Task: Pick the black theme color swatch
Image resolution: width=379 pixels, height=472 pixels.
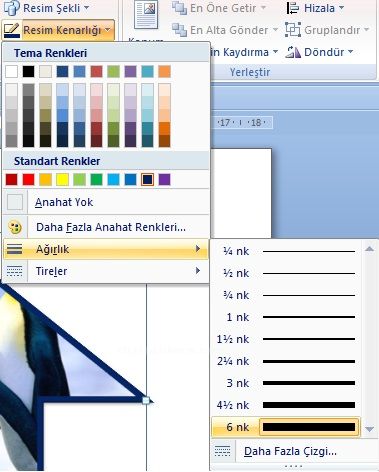Action: point(29,71)
